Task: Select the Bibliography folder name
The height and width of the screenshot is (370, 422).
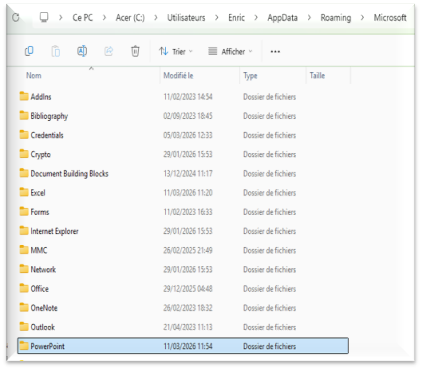Action: click(x=49, y=116)
